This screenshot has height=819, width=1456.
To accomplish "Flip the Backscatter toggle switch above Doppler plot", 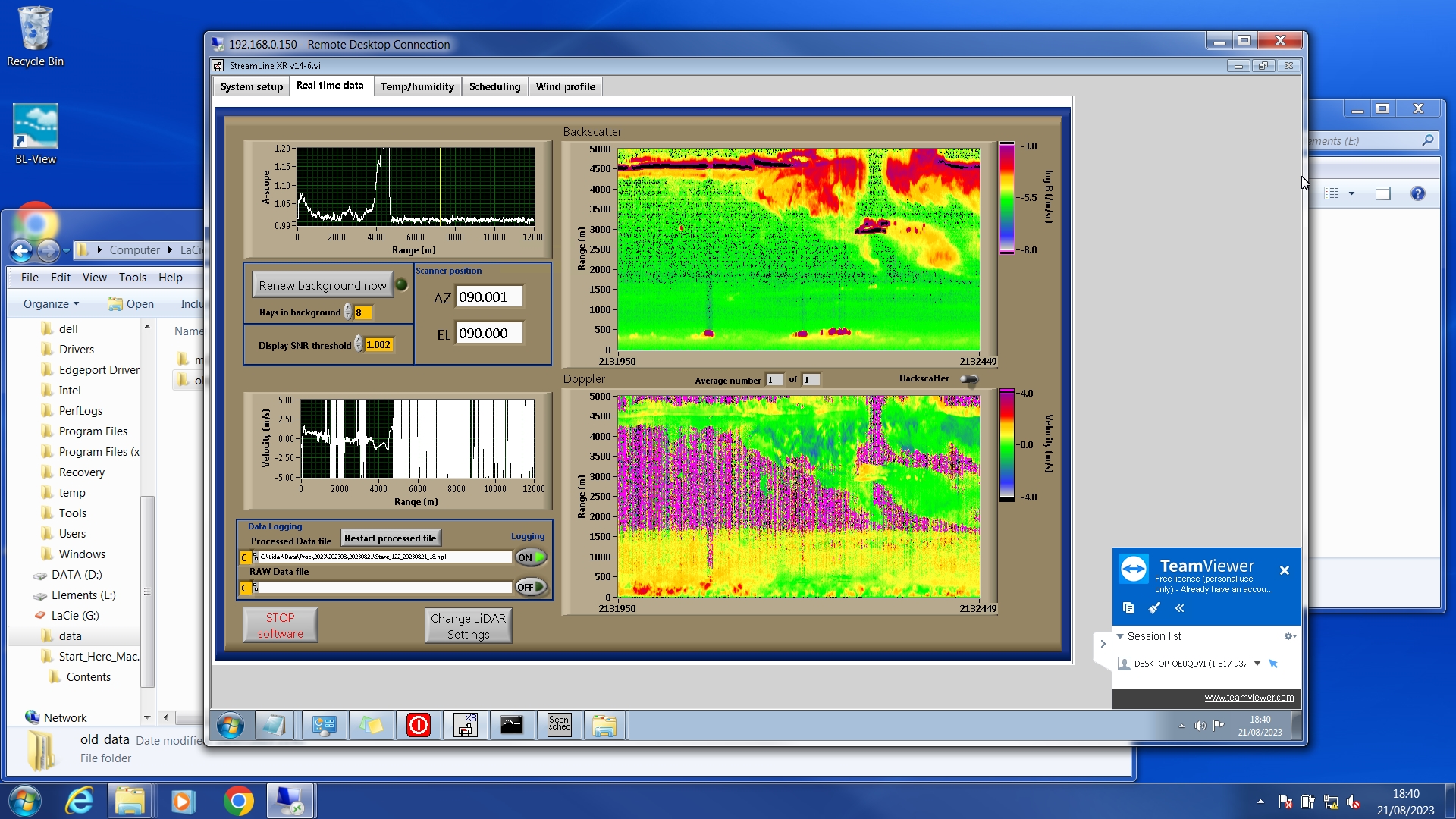I will [968, 379].
